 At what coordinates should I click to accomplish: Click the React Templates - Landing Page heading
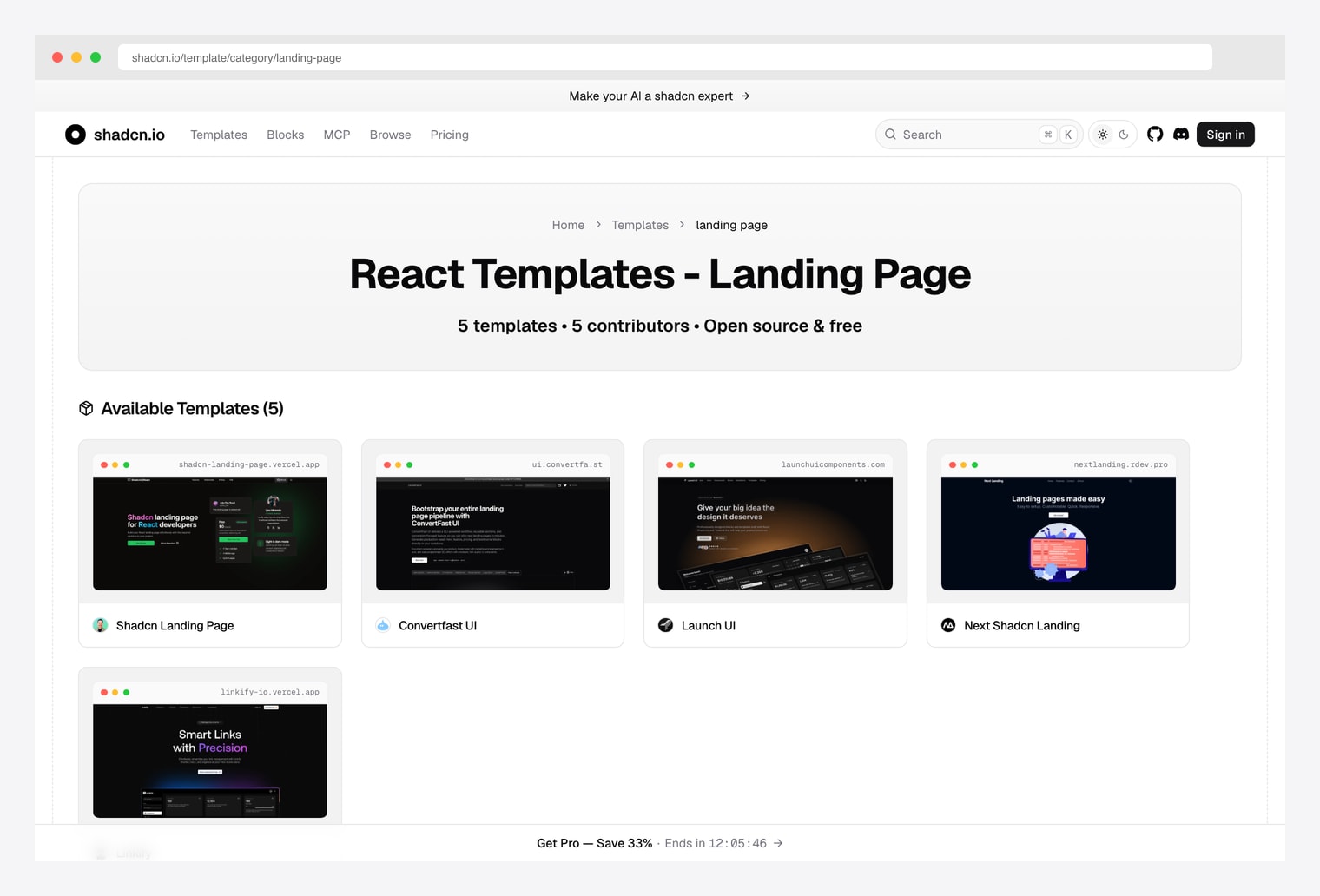pos(660,274)
